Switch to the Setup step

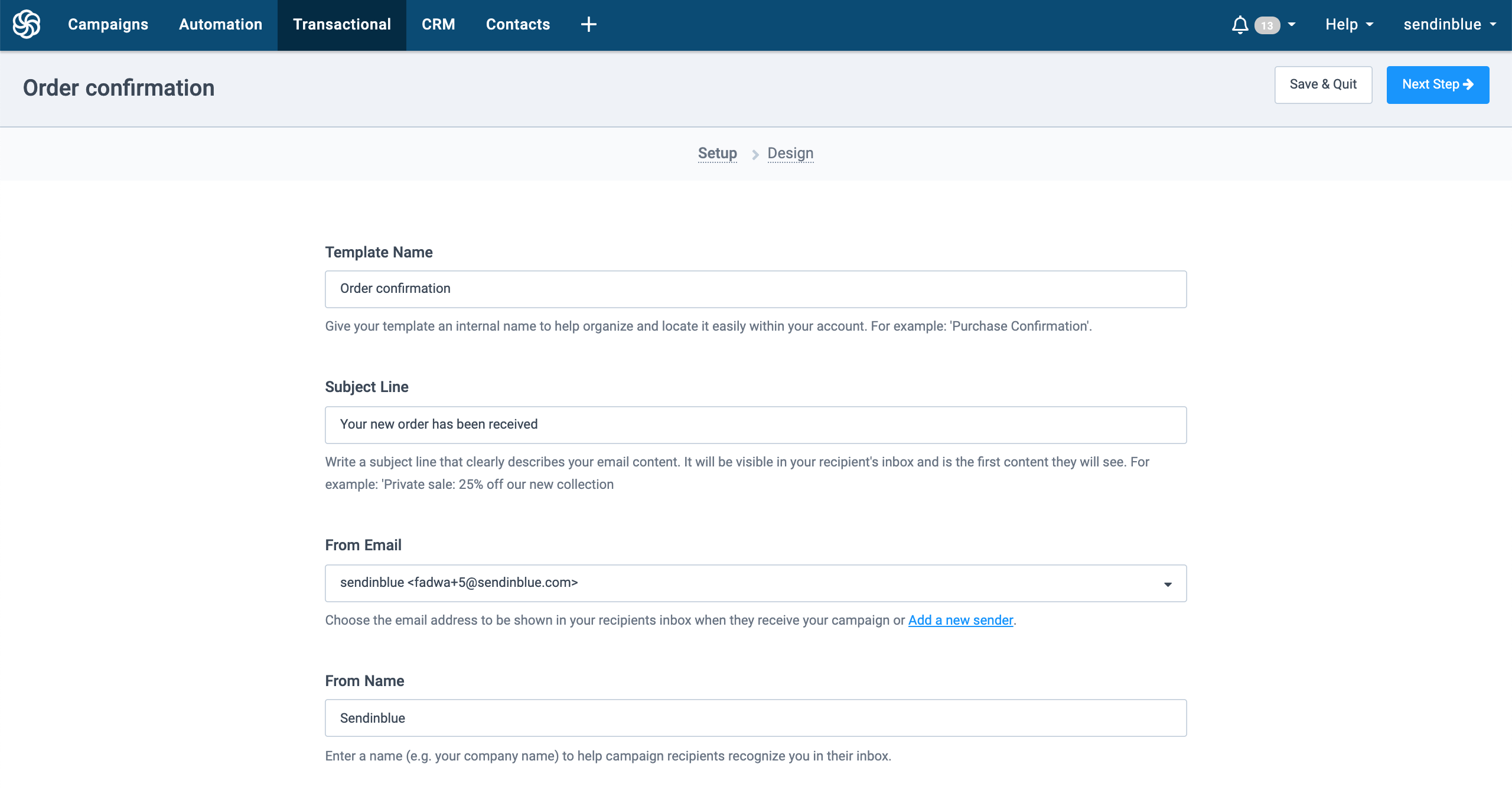tap(717, 154)
